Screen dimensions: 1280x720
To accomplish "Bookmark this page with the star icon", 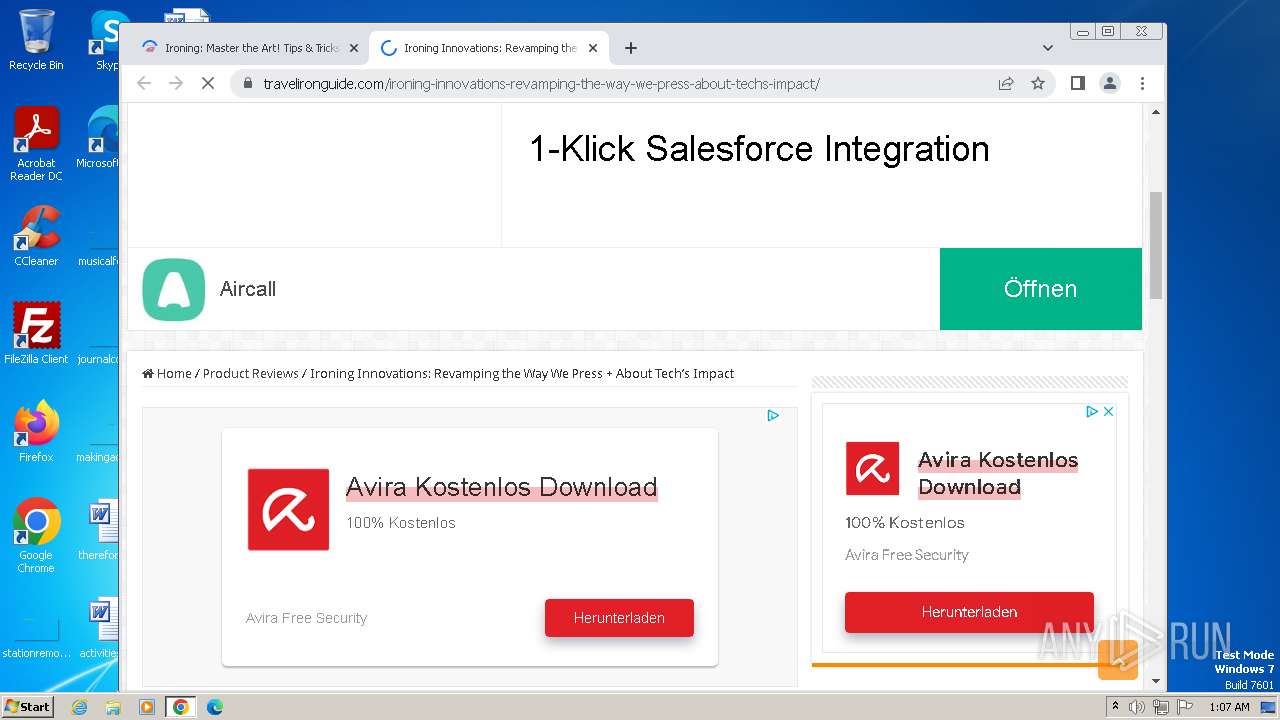I will [1038, 84].
